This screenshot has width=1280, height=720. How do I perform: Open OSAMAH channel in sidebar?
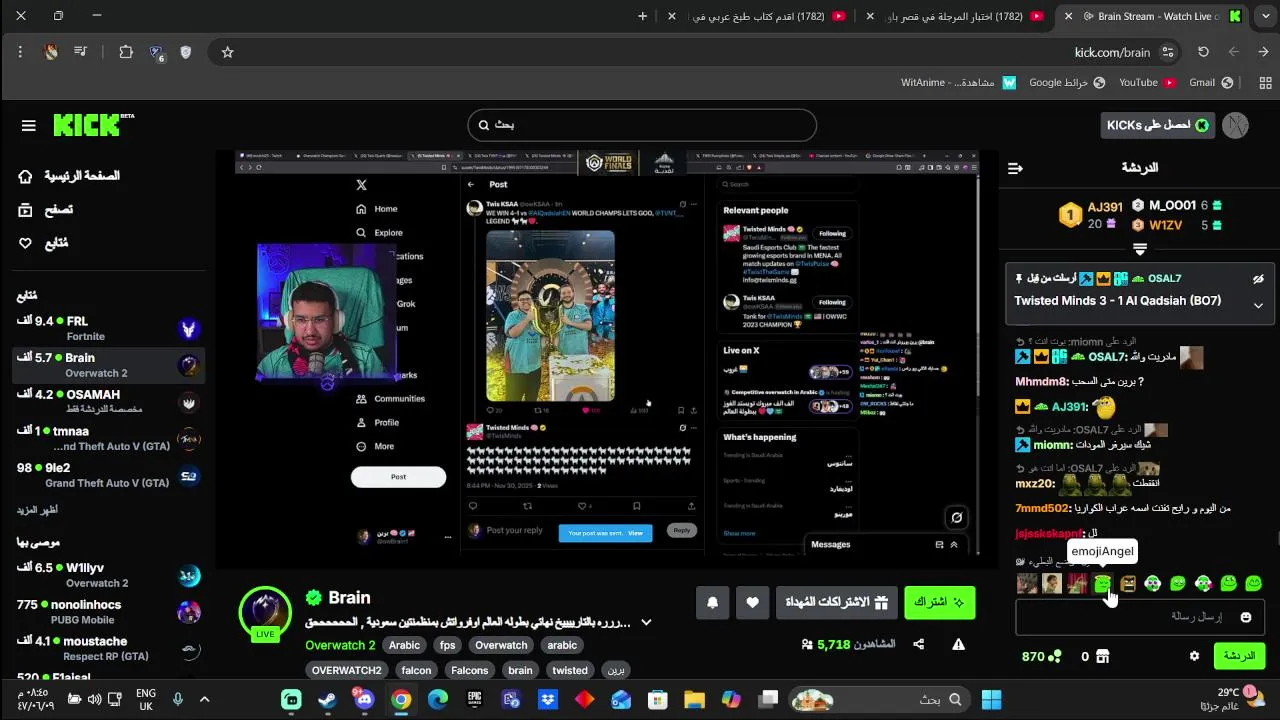click(108, 401)
